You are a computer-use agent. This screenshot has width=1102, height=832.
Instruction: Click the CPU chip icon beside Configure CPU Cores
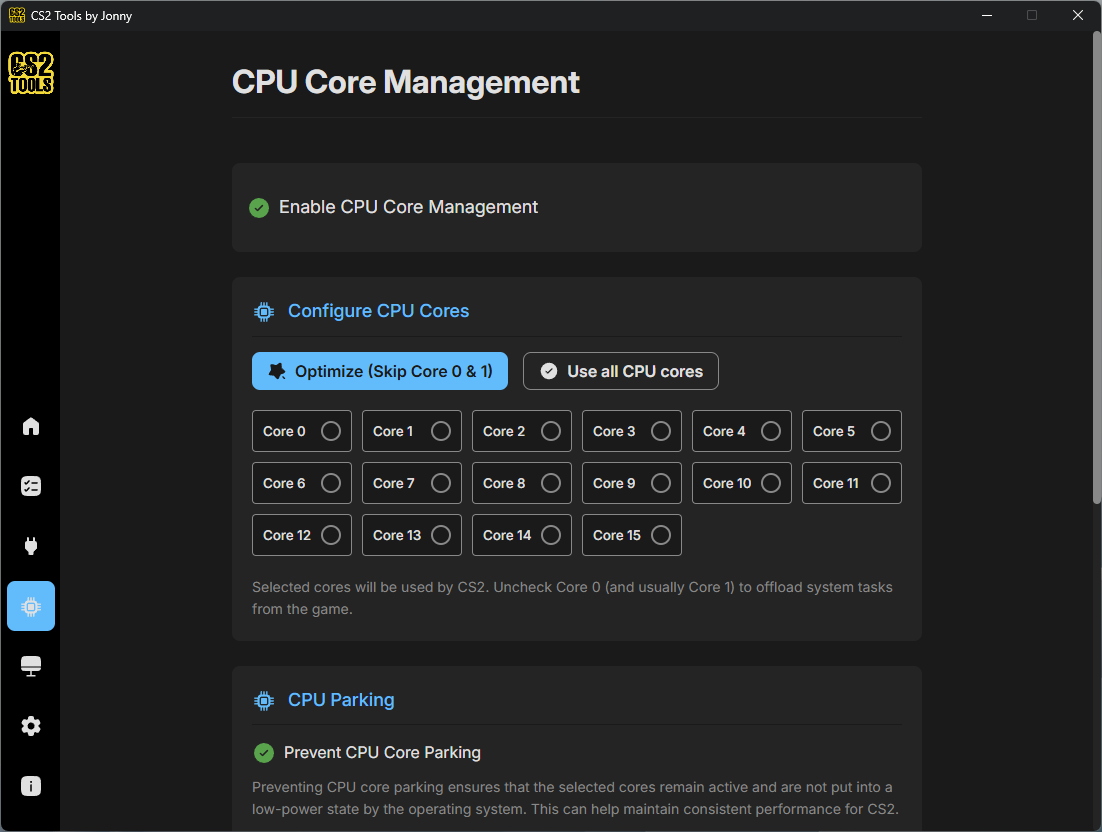pyautogui.click(x=263, y=311)
